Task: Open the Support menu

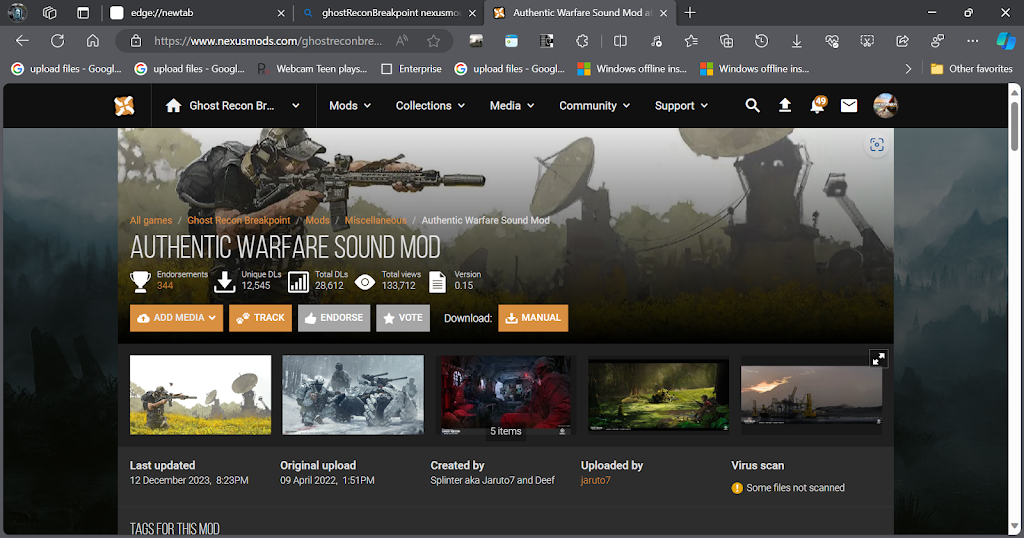Action: (x=681, y=106)
